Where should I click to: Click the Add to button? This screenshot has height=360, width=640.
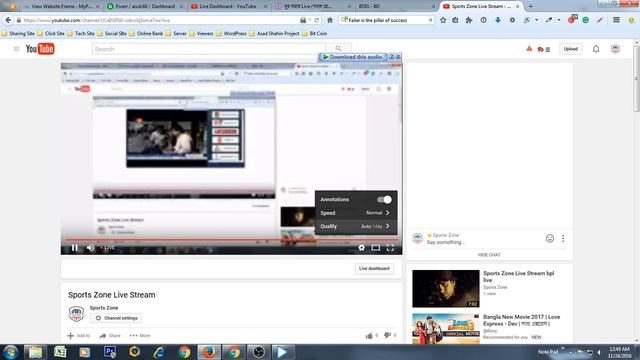[x=78, y=336]
